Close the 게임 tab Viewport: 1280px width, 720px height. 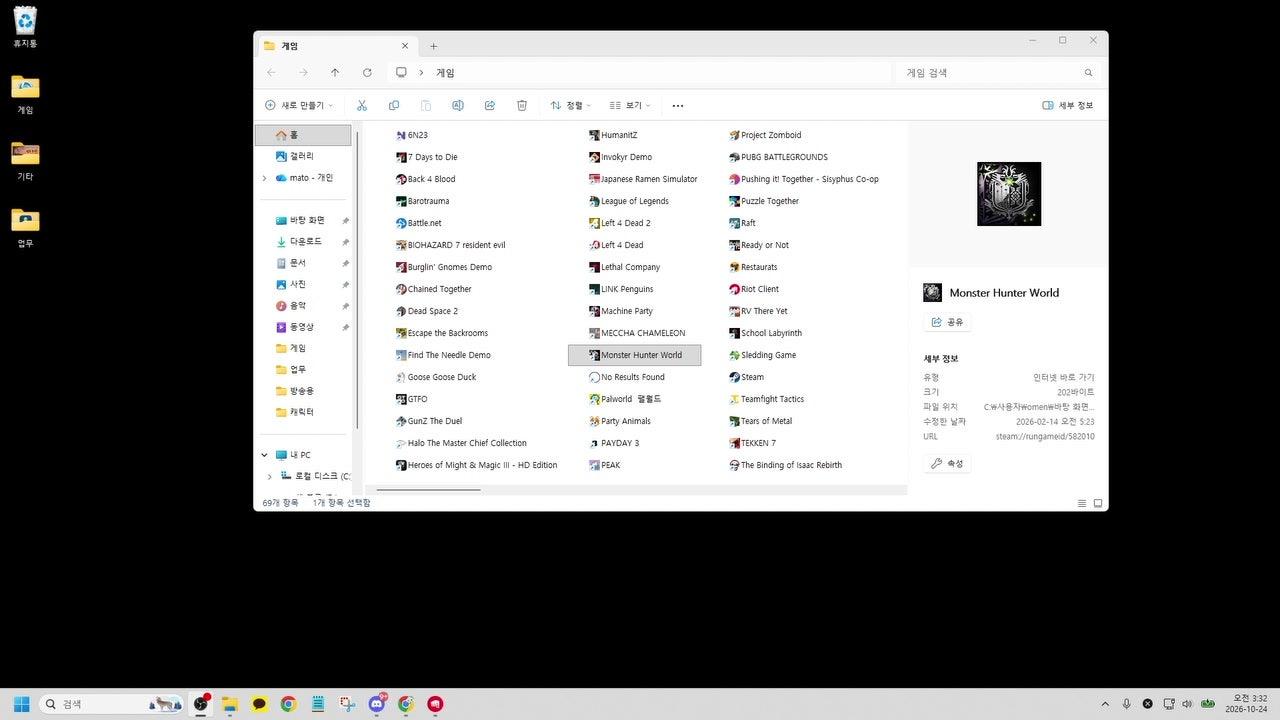[405, 46]
